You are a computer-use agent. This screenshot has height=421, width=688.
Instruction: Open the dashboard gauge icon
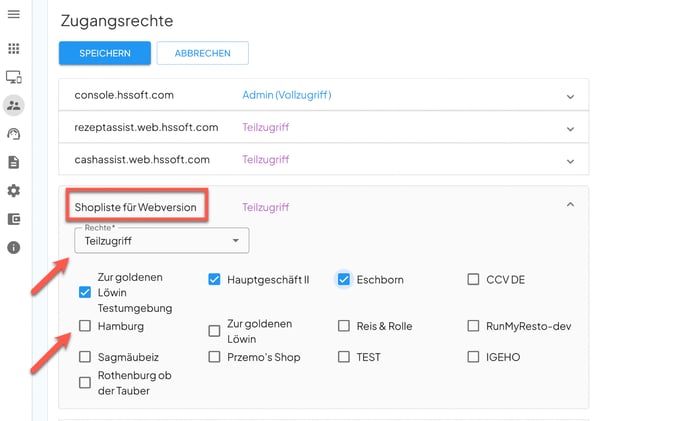pyautogui.click(x=14, y=134)
